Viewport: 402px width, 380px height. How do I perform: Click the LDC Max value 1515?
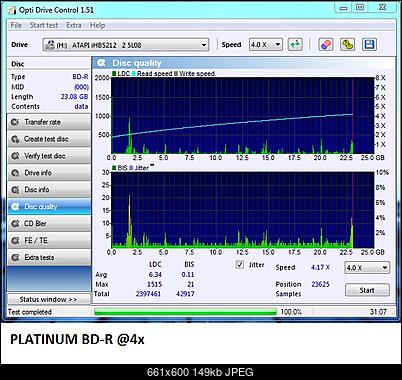(154, 284)
